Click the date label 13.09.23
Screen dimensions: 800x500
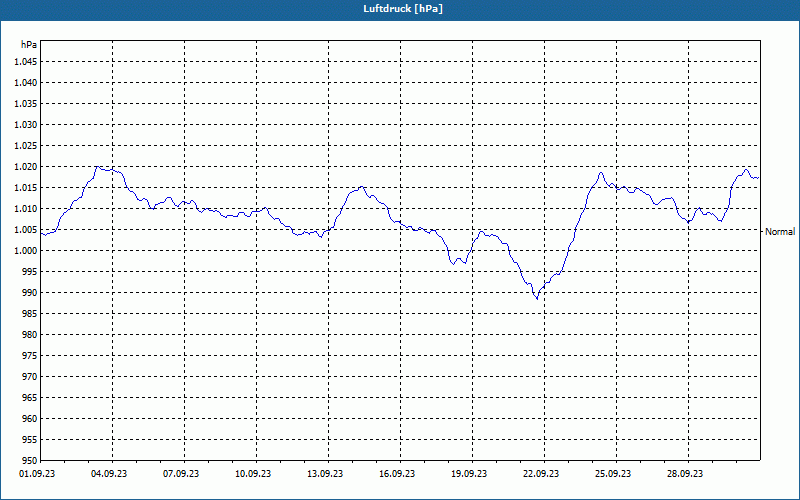(325, 474)
